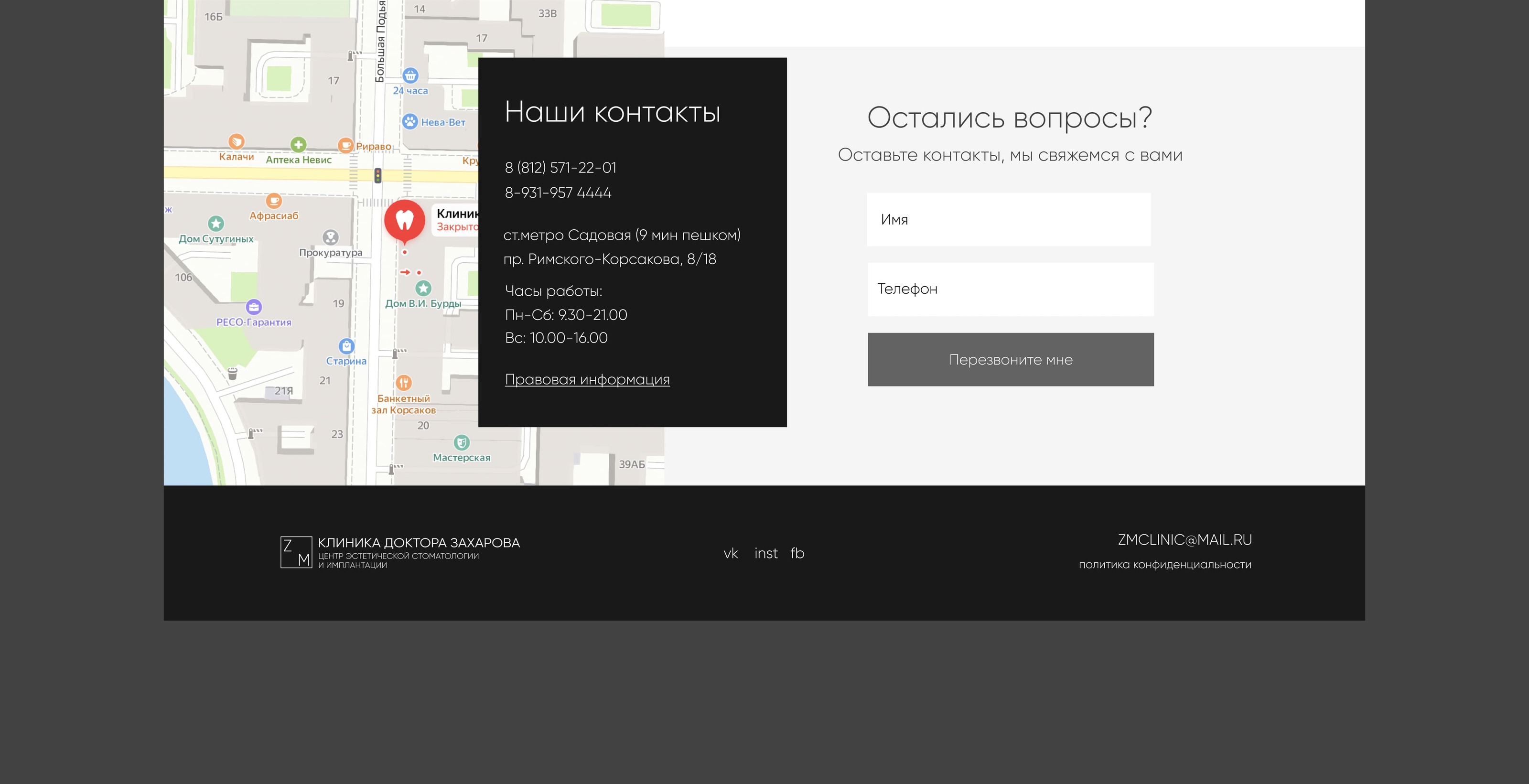Click the Старина shop icon on map

pos(346,346)
